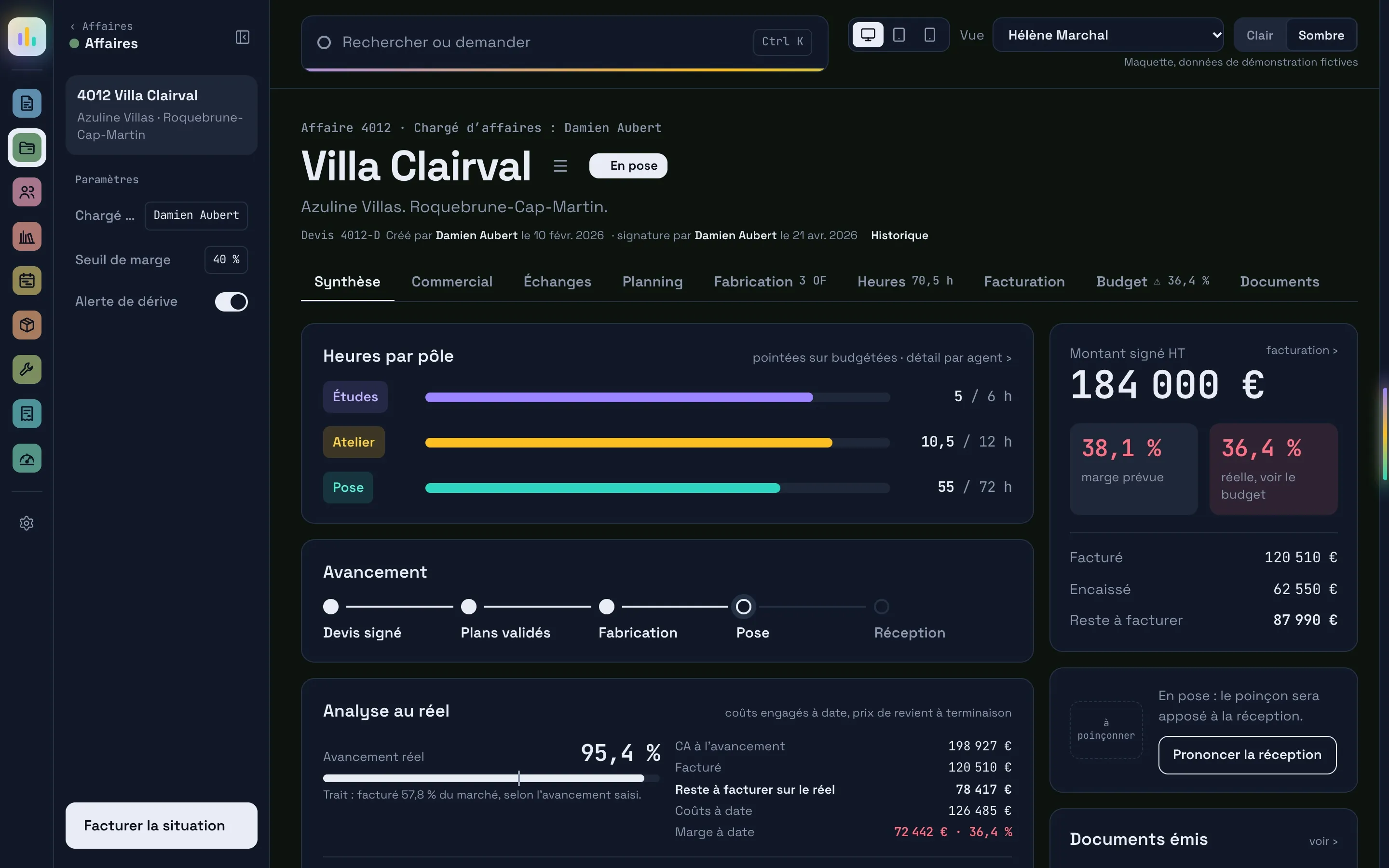Open the document (devis) sidebar icon
Image resolution: width=1389 pixels, height=868 pixels.
[x=27, y=103]
